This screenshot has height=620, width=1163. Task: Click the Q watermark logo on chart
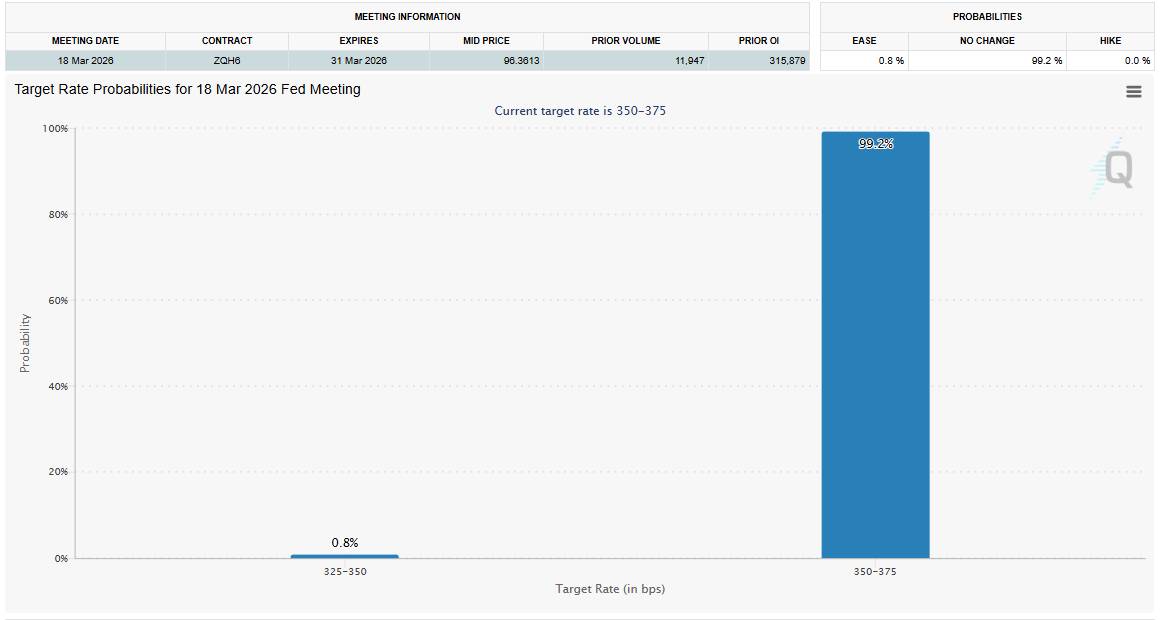pyautogui.click(x=1115, y=167)
